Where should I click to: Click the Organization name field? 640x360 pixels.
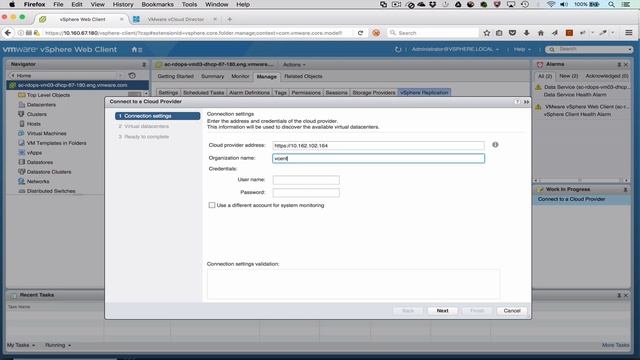click(x=378, y=158)
